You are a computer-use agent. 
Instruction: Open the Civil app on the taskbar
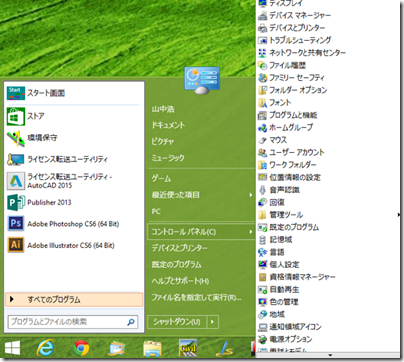[188, 349]
